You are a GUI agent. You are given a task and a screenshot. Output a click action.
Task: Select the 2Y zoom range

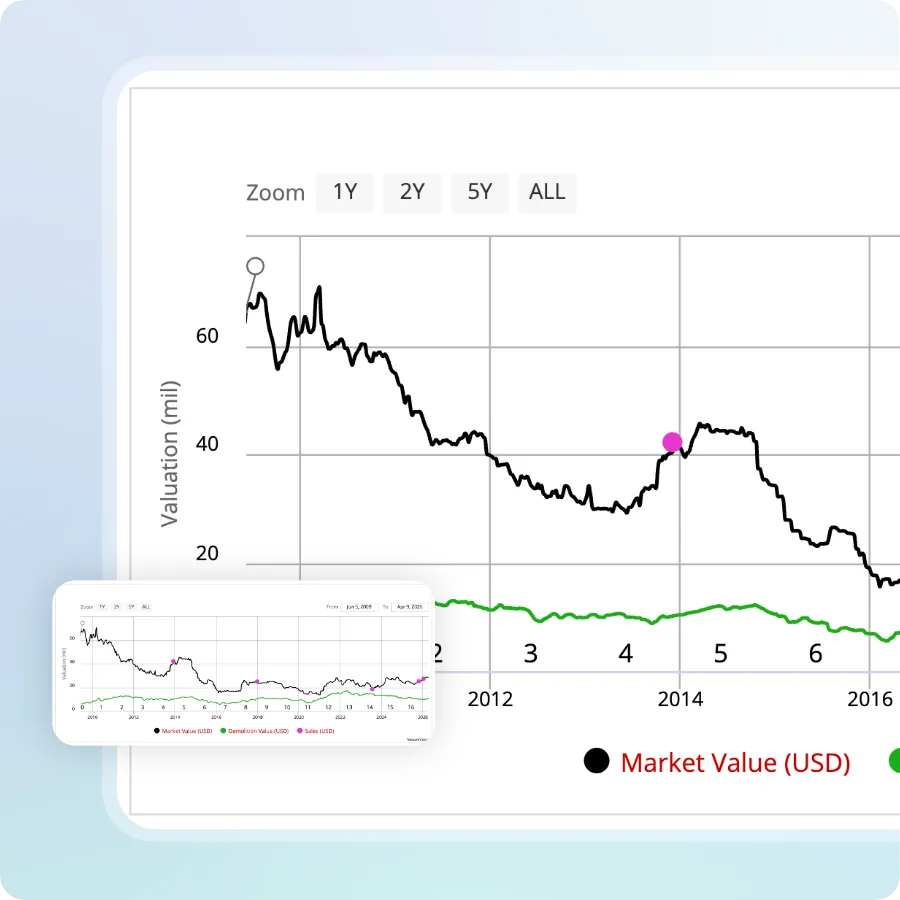(412, 192)
